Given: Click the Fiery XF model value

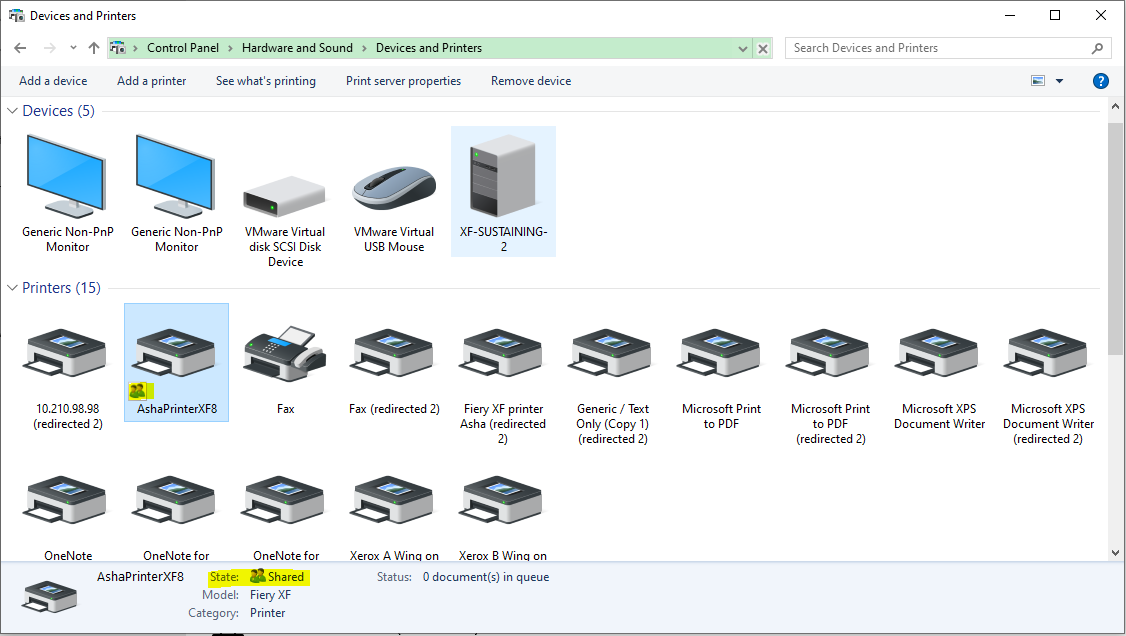Looking at the screenshot, I should pyautogui.click(x=271, y=595).
